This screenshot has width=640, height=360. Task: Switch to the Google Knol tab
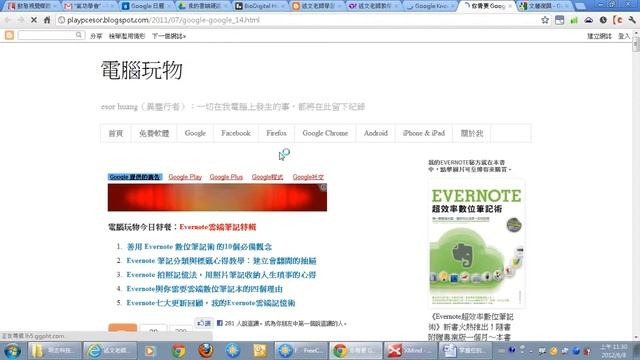431,6
